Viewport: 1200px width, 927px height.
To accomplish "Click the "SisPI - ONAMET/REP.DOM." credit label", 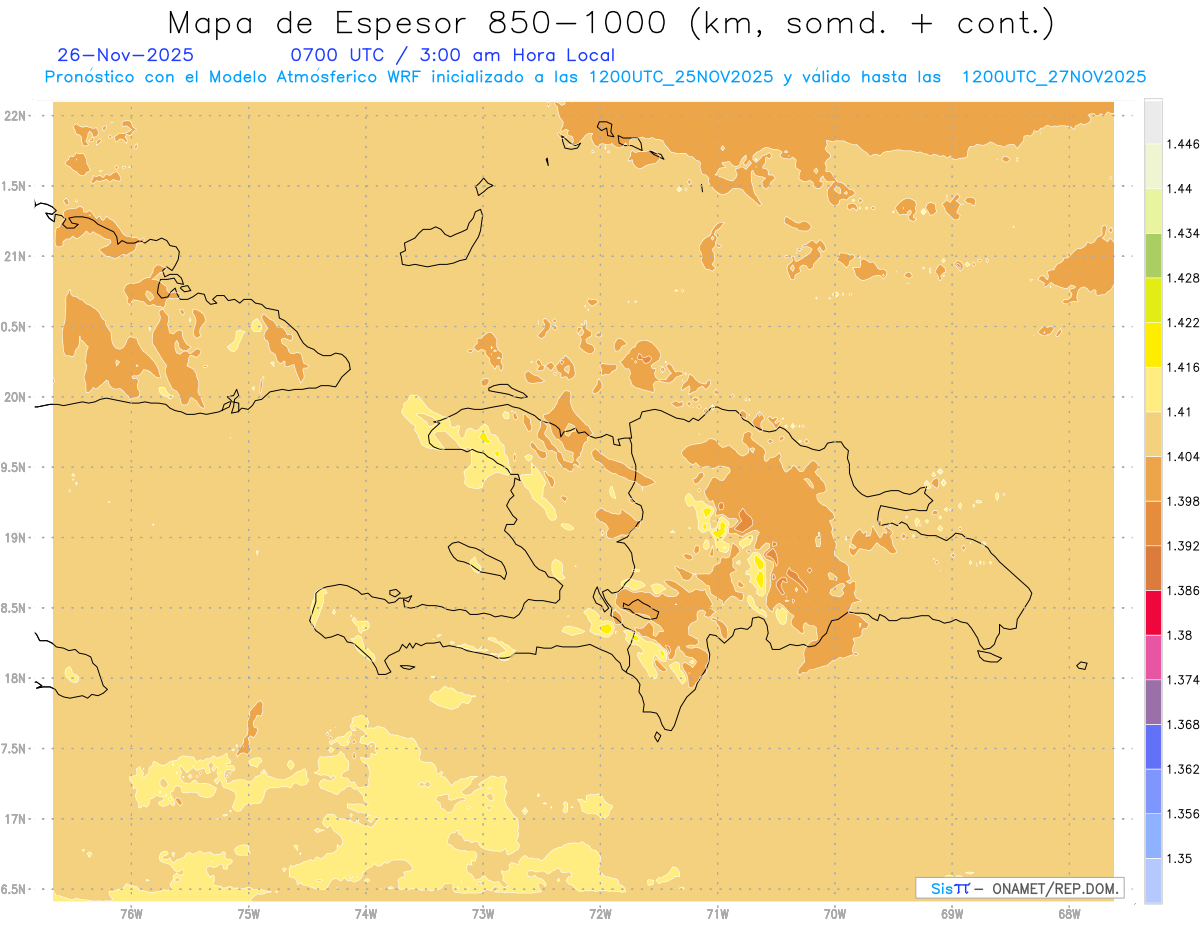I will [1020, 888].
